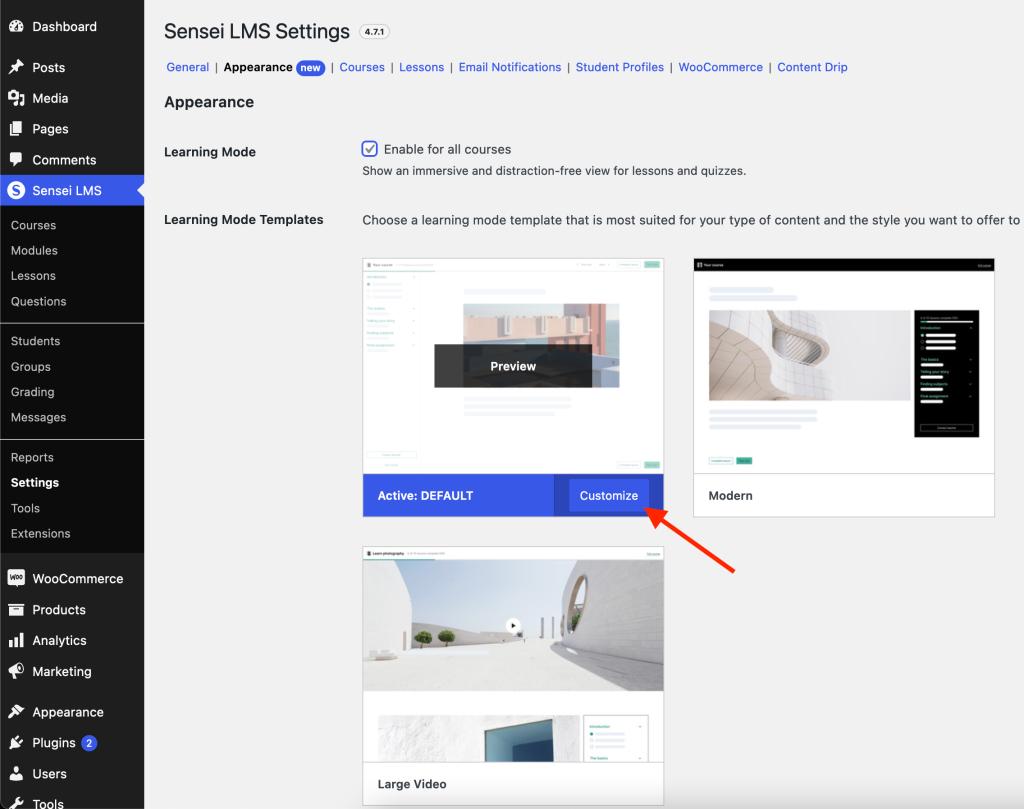The height and width of the screenshot is (809, 1024).
Task: Open Courses submenu under Sensei LMS
Action: (x=33, y=225)
